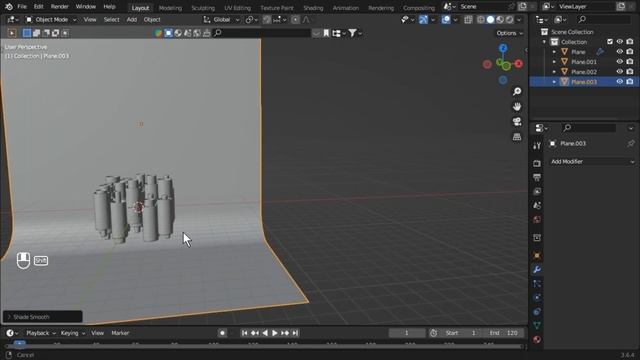Toggle Collection exclude checkbox
The height and width of the screenshot is (360, 640).
click(610, 42)
